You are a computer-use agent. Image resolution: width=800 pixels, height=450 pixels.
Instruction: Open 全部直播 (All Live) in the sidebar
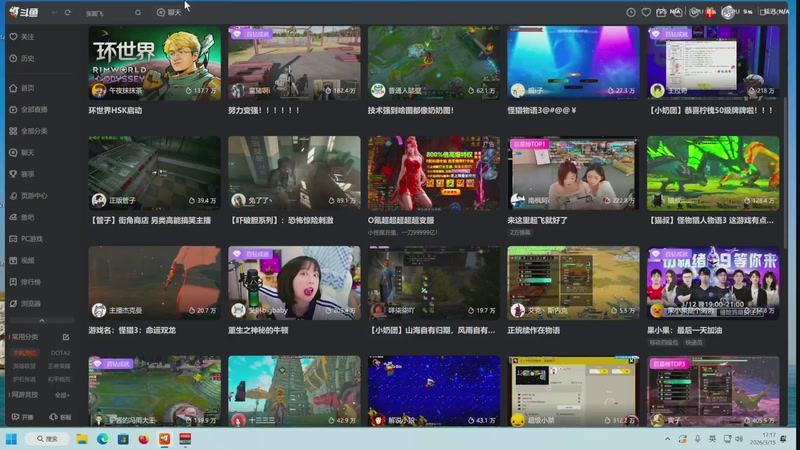point(28,109)
